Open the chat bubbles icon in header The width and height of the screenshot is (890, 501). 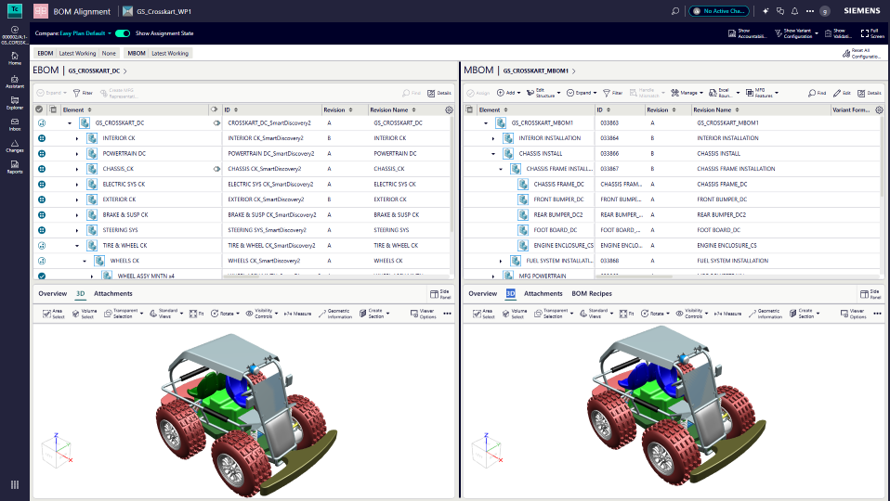tap(780, 11)
